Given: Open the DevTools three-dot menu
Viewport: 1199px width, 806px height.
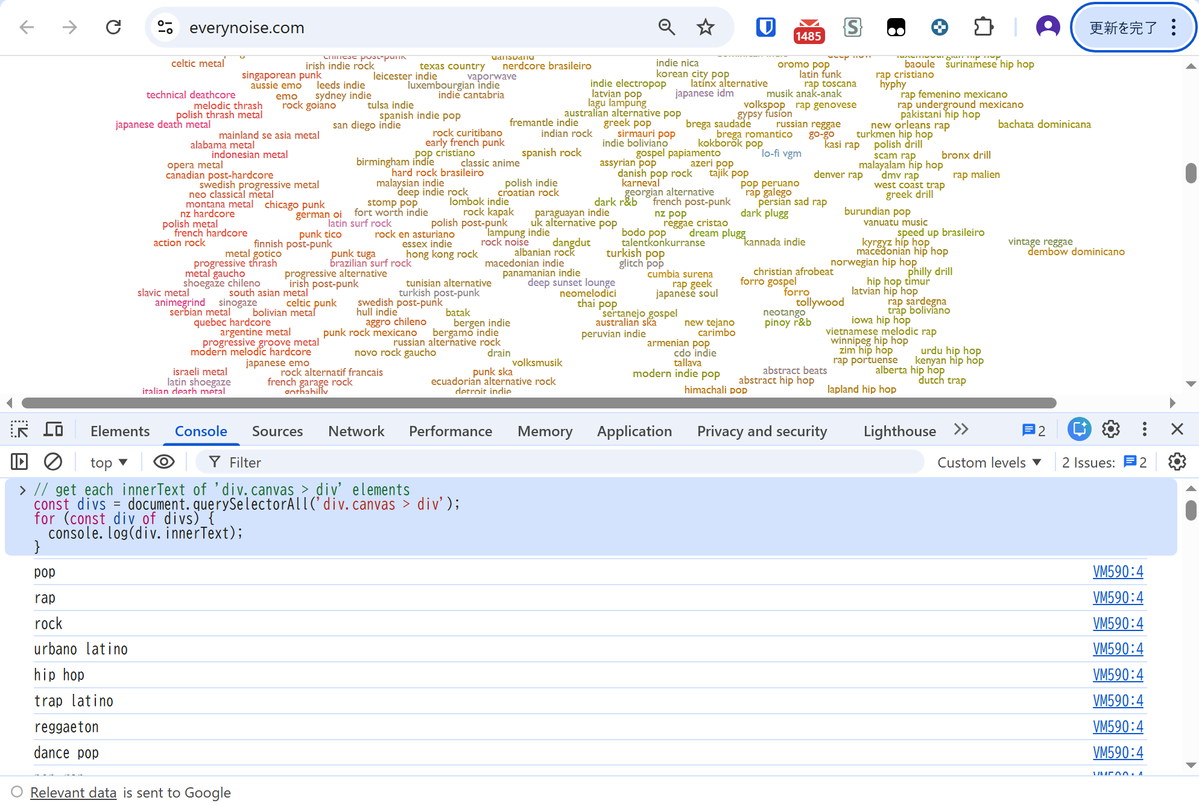Looking at the screenshot, I should (1144, 429).
